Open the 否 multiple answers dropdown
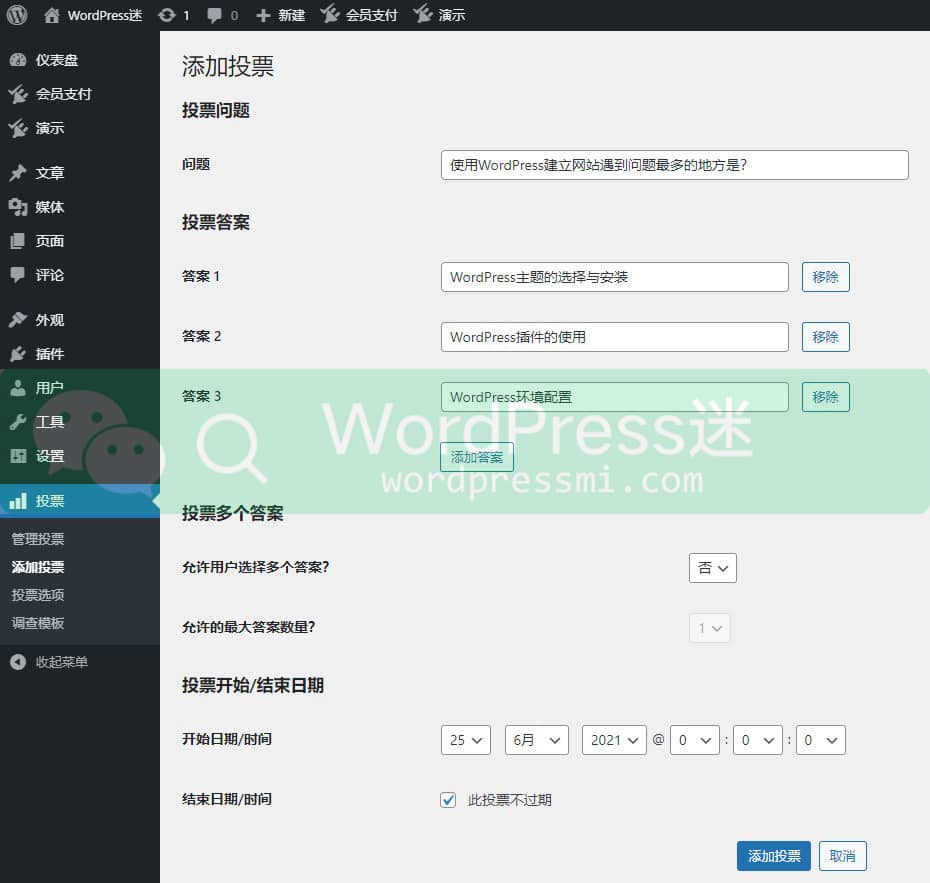 tap(712, 567)
